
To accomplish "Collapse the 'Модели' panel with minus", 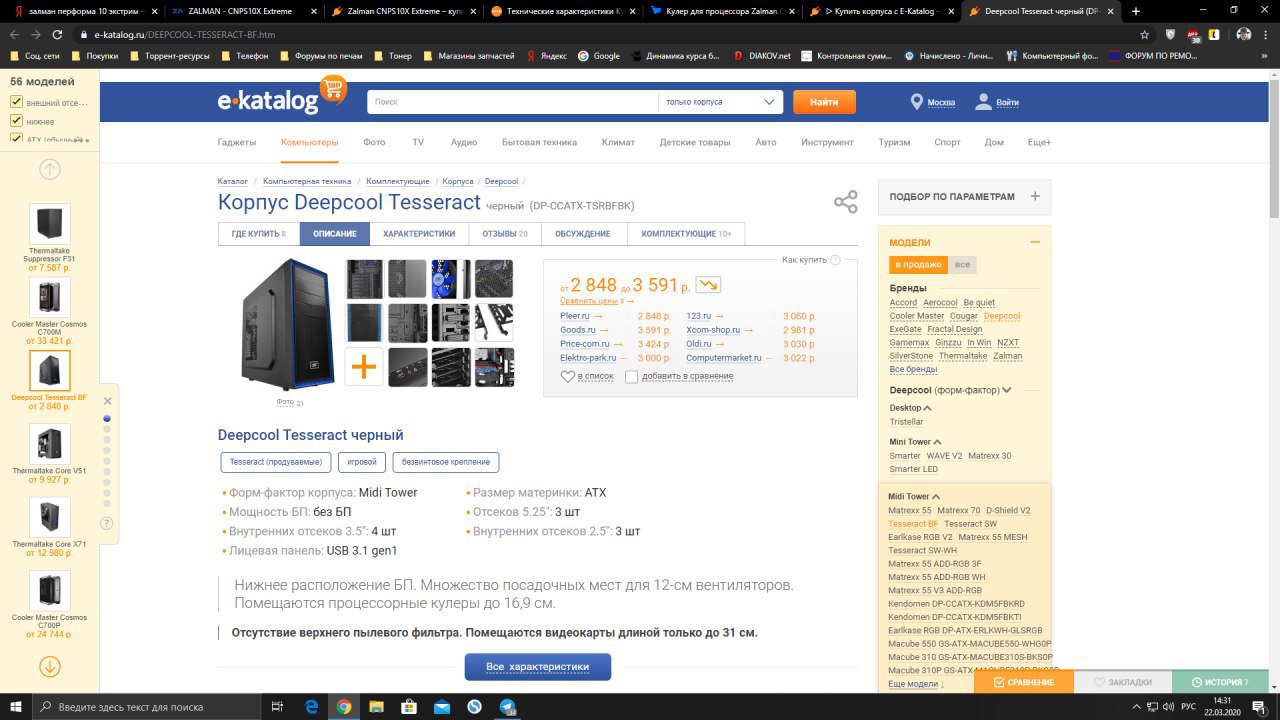I will [x=1035, y=242].
